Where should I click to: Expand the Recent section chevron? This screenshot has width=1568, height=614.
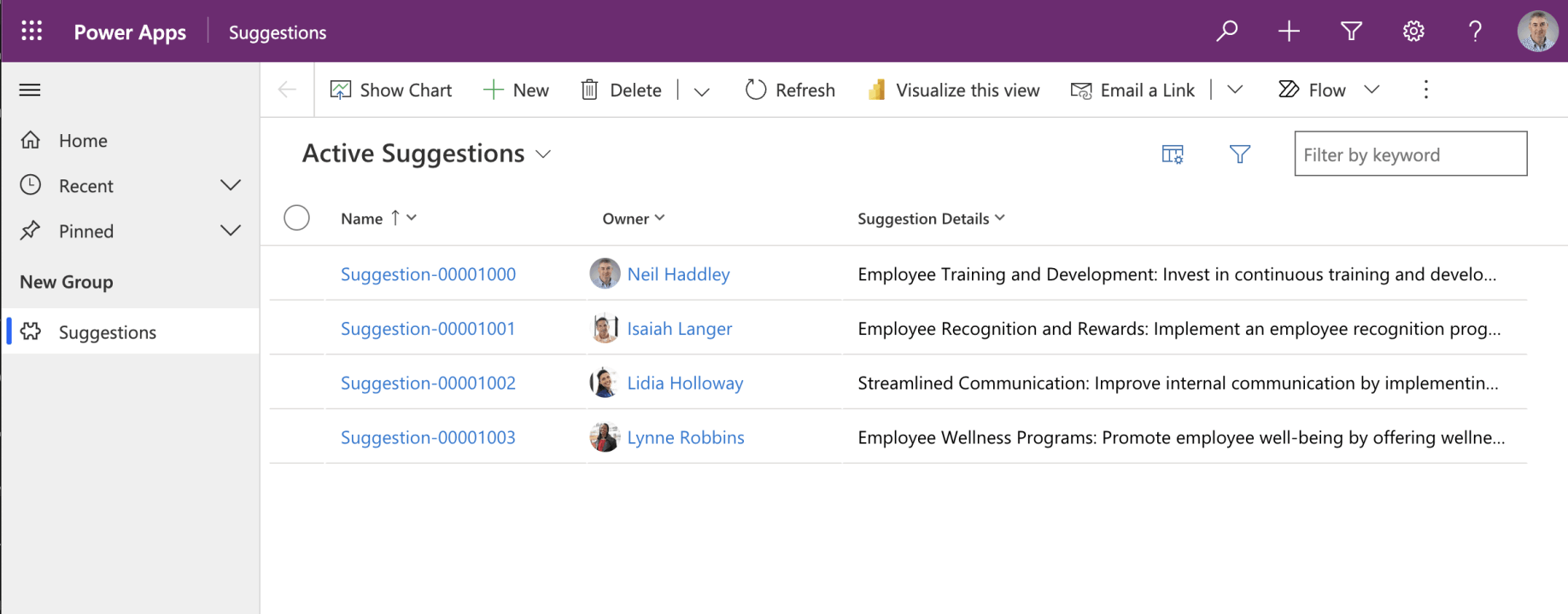(231, 185)
